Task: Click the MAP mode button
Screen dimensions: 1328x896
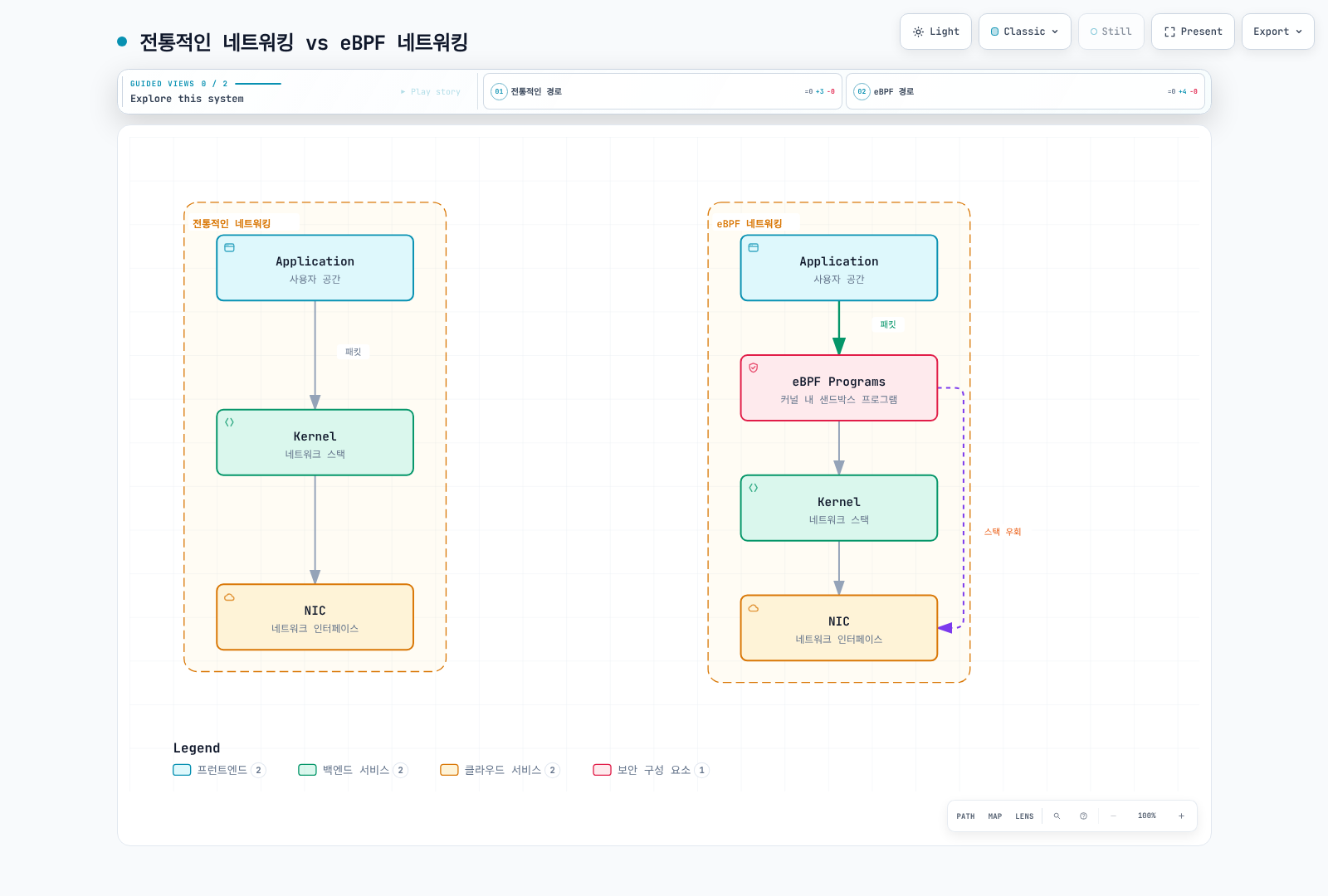Action: pos(995,816)
